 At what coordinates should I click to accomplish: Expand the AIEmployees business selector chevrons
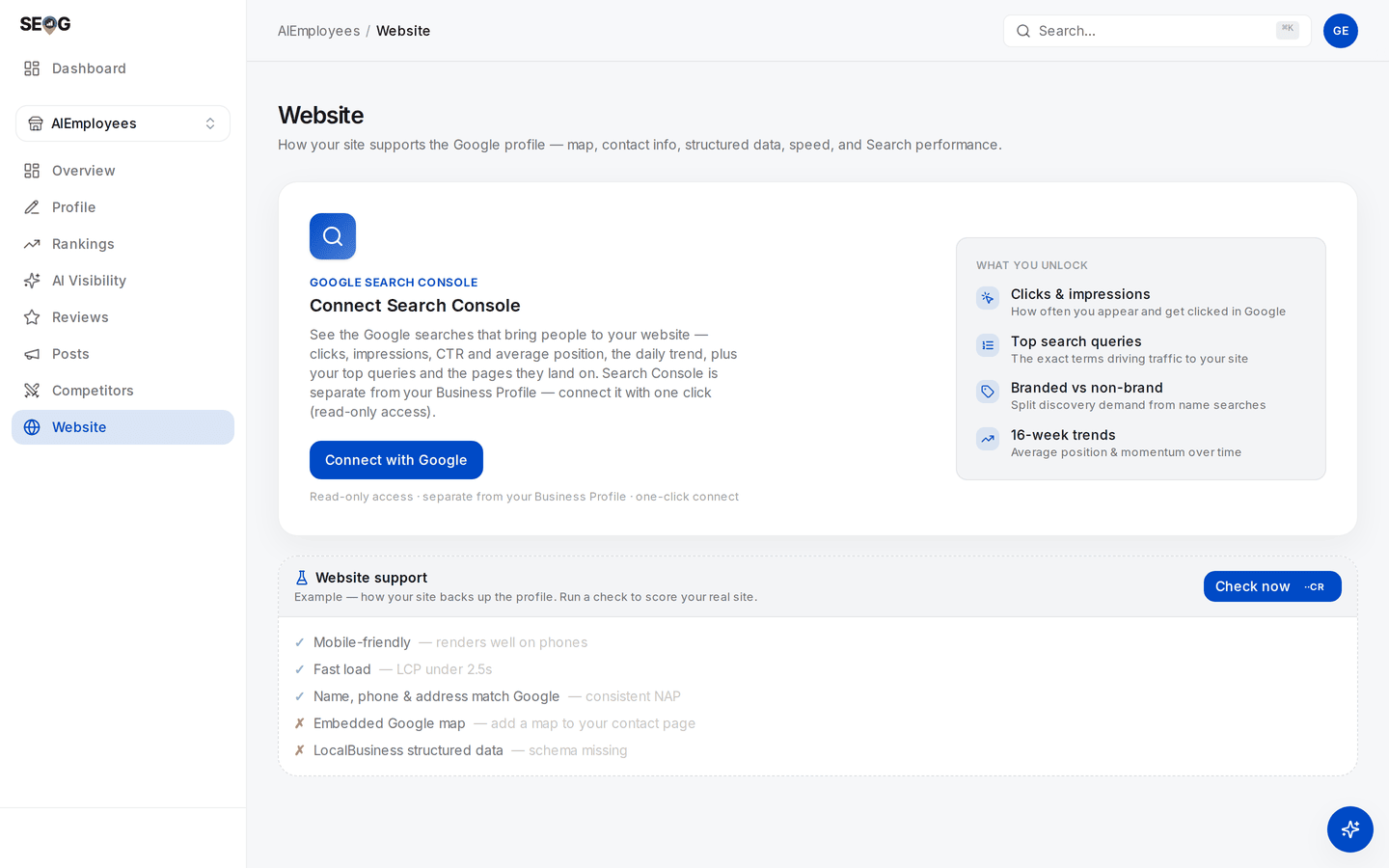pyautogui.click(x=210, y=123)
